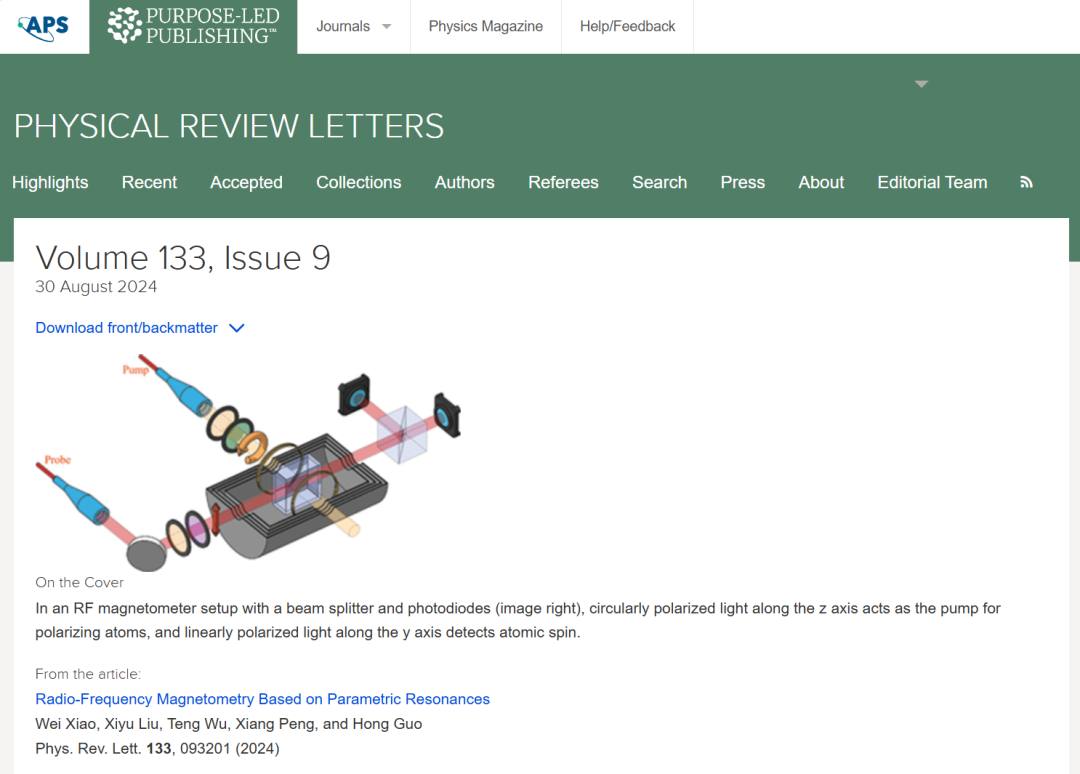Click the author list starting with Wei Xiao
The image size is (1080, 774).
[229, 724]
